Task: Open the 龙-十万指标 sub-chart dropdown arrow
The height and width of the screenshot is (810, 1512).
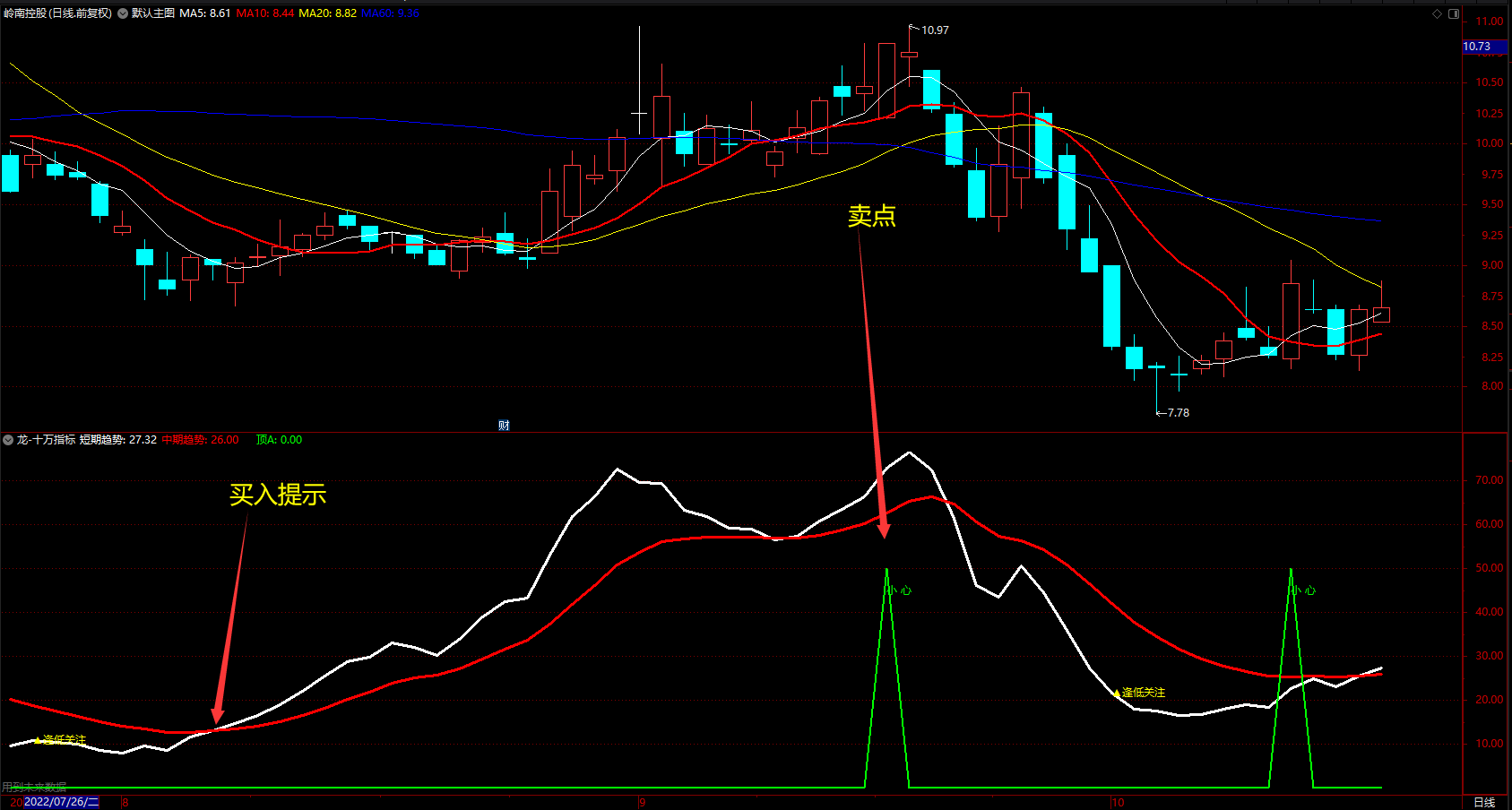Action: tap(8, 440)
